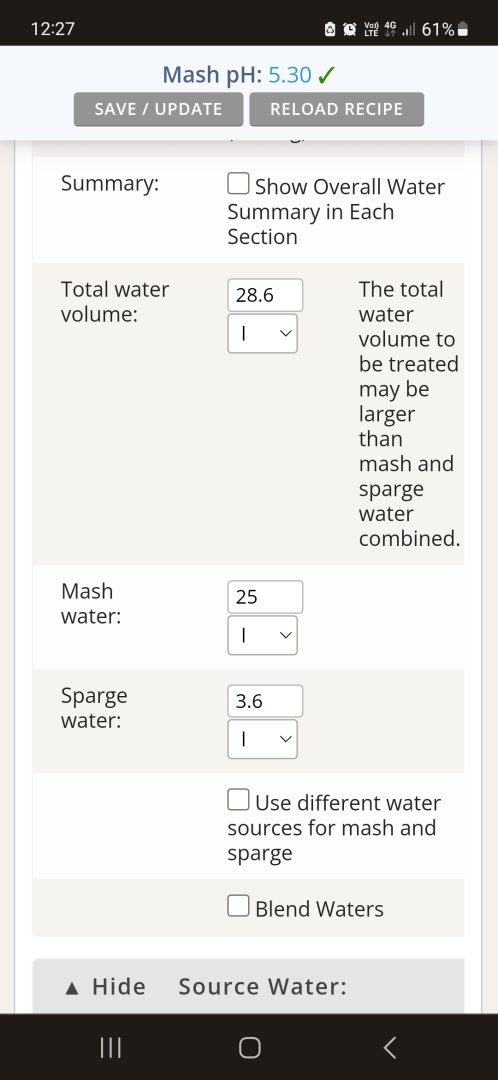The width and height of the screenshot is (498, 1080).
Task: Tap the alarm clock status icon
Action: coord(350,29)
